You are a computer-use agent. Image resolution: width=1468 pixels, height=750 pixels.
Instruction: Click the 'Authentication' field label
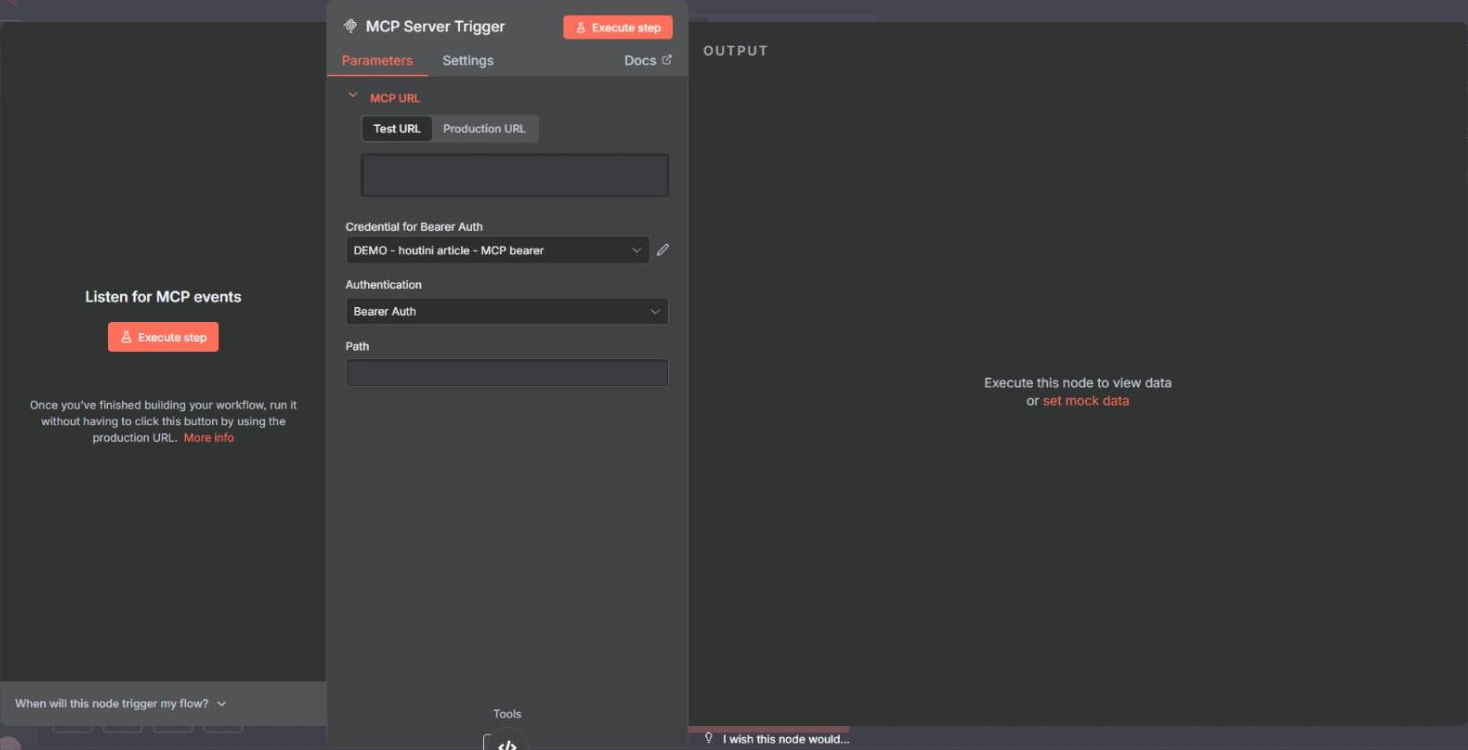pyautogui.click(x=384, y=285)
